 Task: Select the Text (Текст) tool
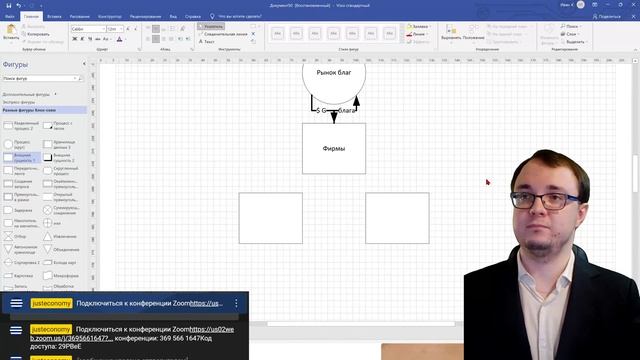point(207,42)
